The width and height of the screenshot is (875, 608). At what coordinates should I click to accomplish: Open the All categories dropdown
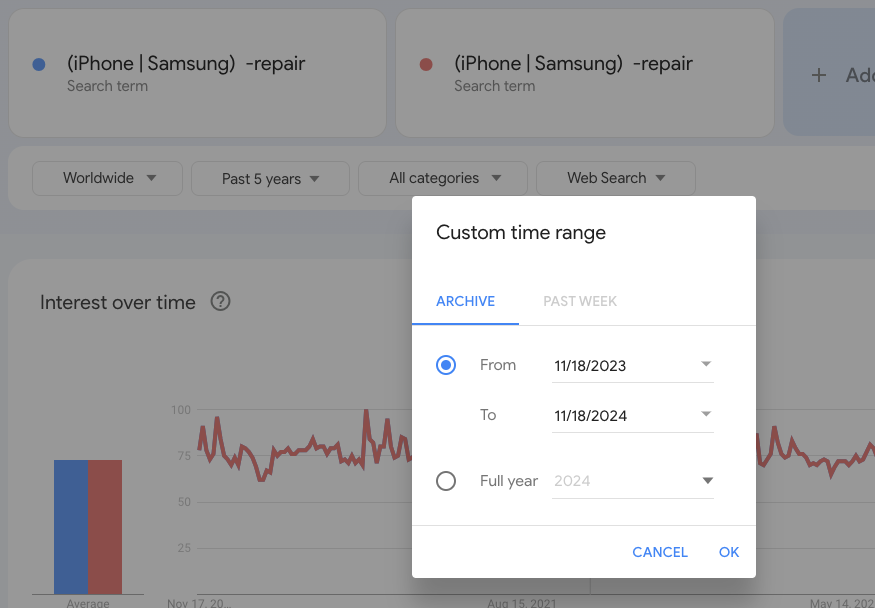pyautogui.click(x=443, y=178)
